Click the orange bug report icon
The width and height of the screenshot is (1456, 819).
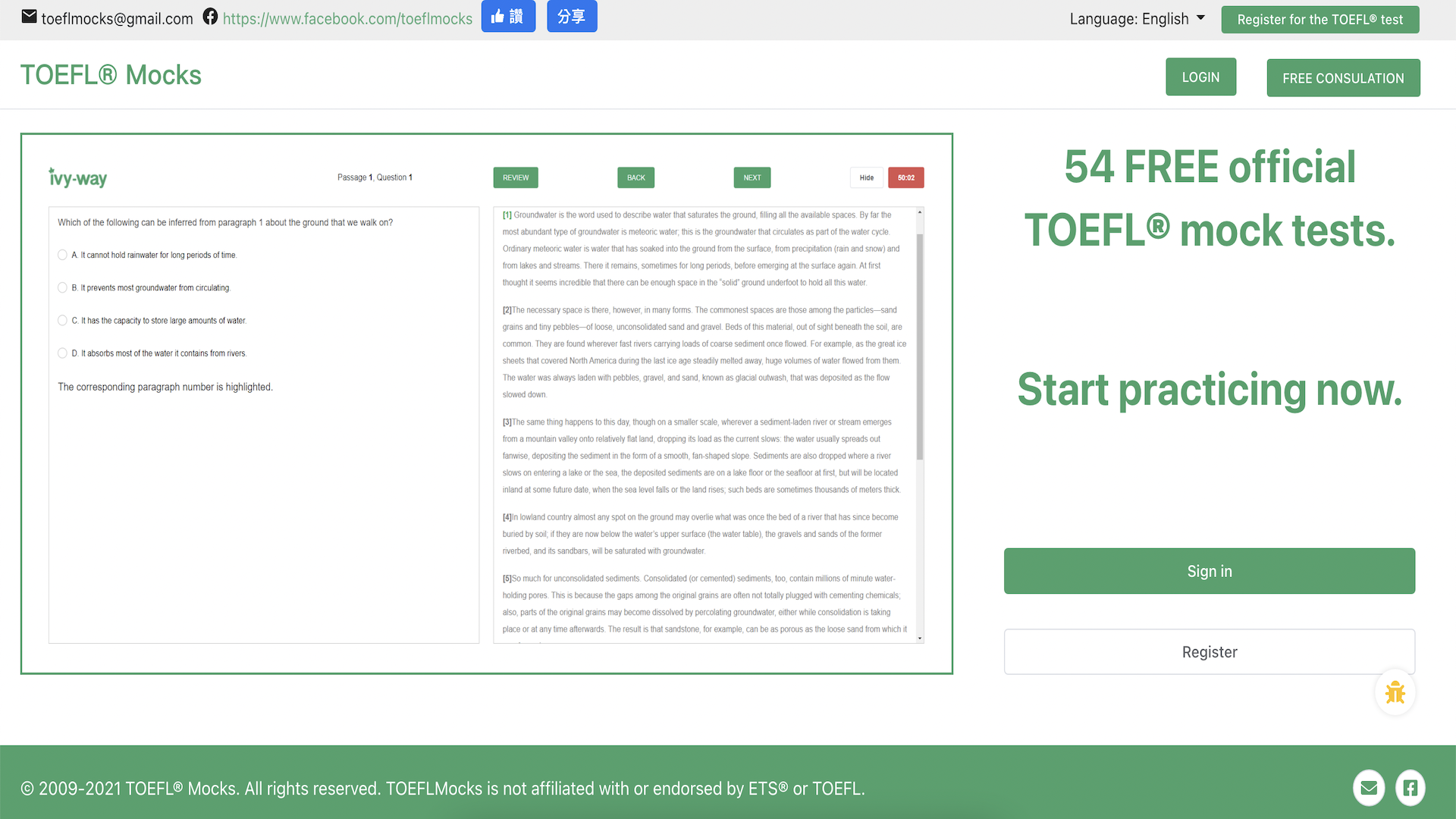tap(1395, 692)
